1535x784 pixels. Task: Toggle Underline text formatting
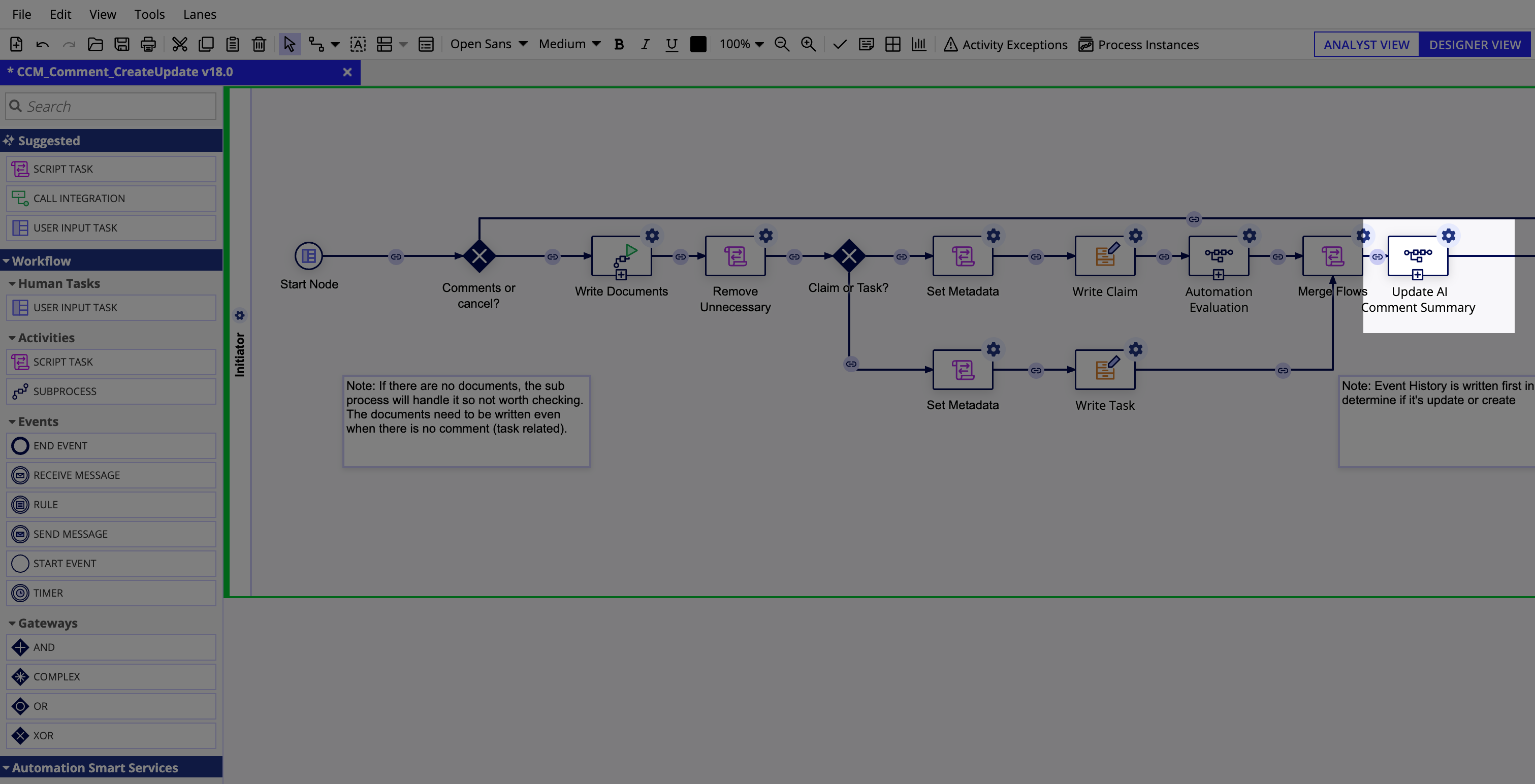[671, 44]
